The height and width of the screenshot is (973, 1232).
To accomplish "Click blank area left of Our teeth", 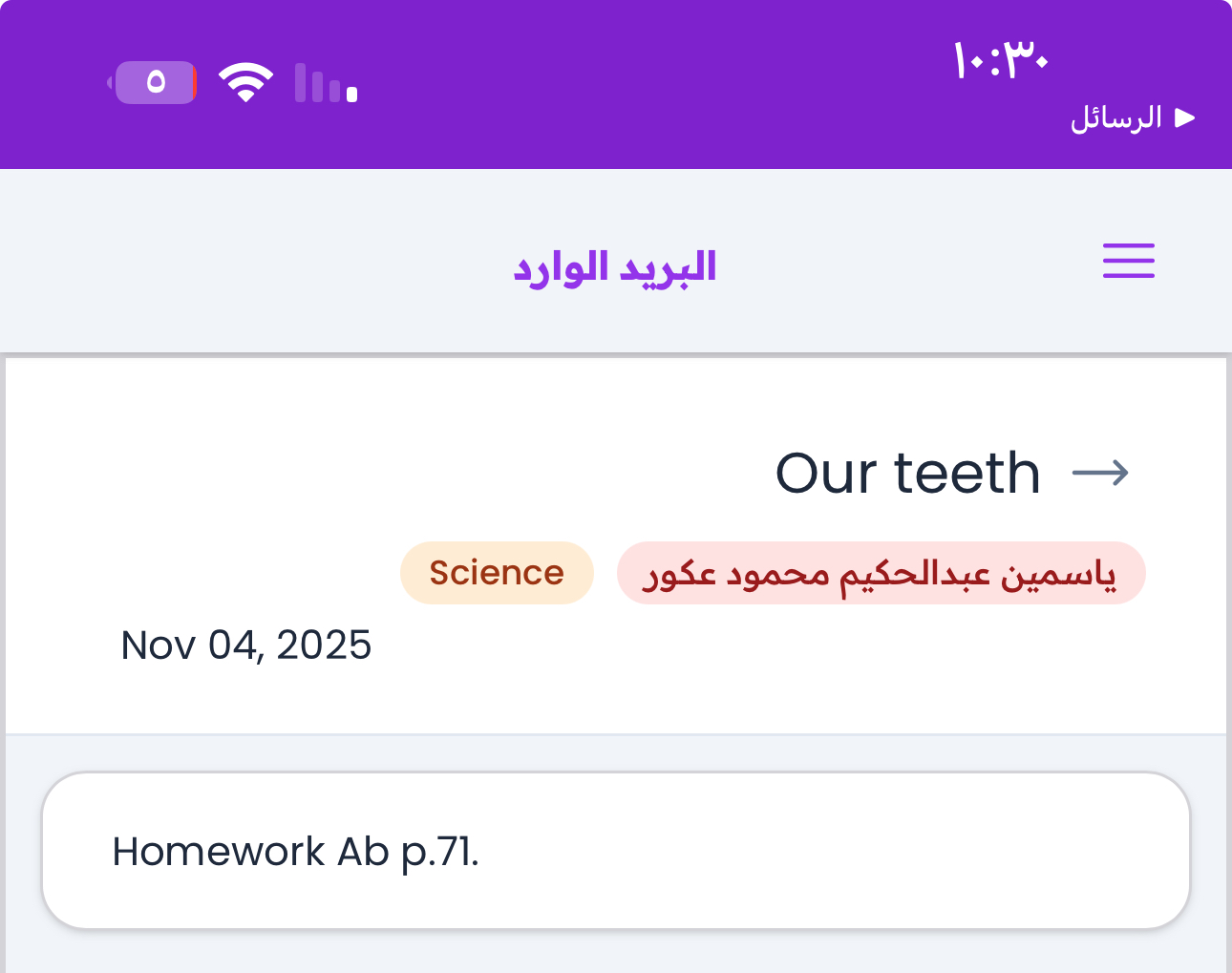I will click(x=382, y=473).
